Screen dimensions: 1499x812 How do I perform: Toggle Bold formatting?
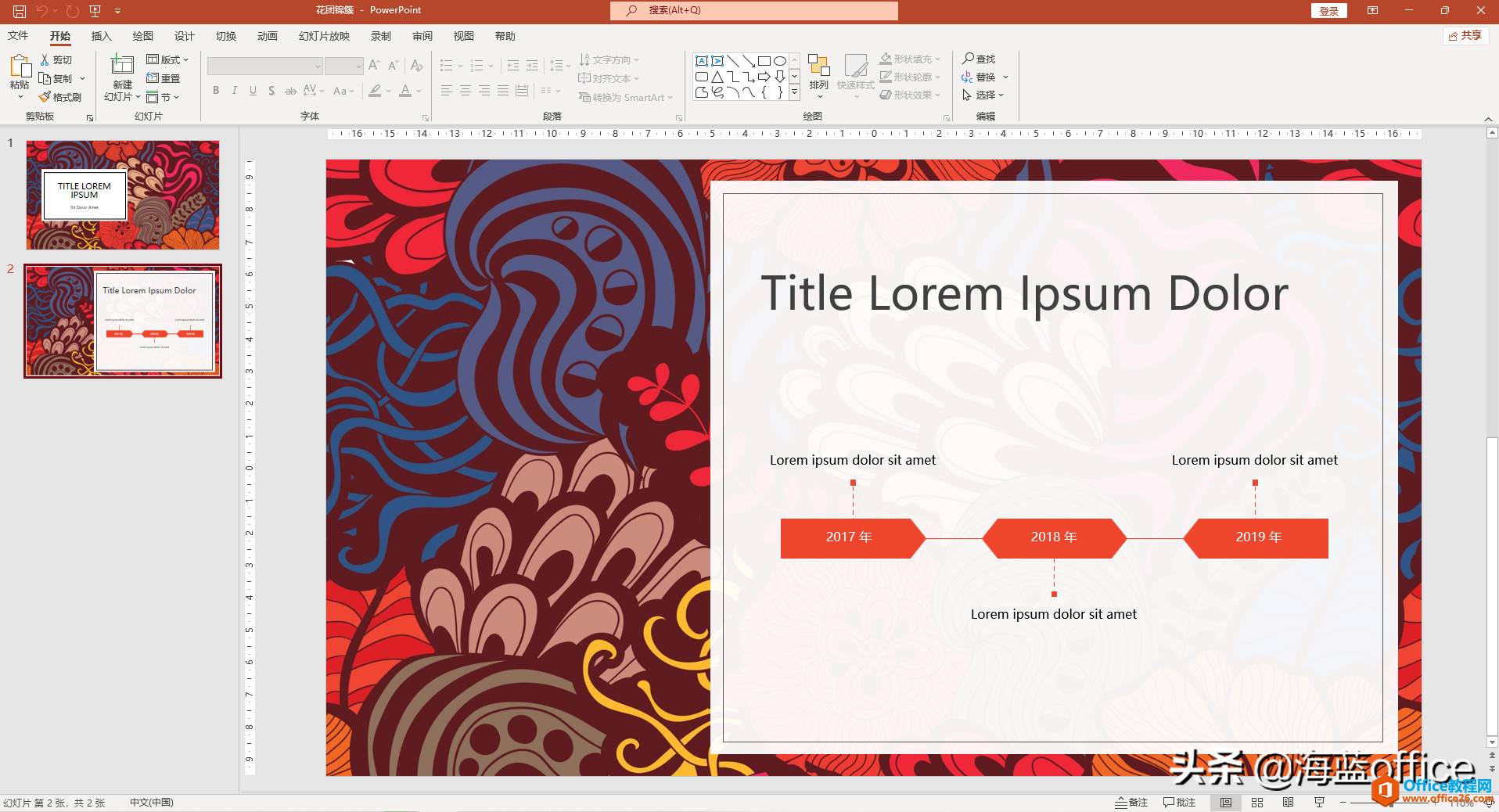pyautogui.click(x=216, y=91)
